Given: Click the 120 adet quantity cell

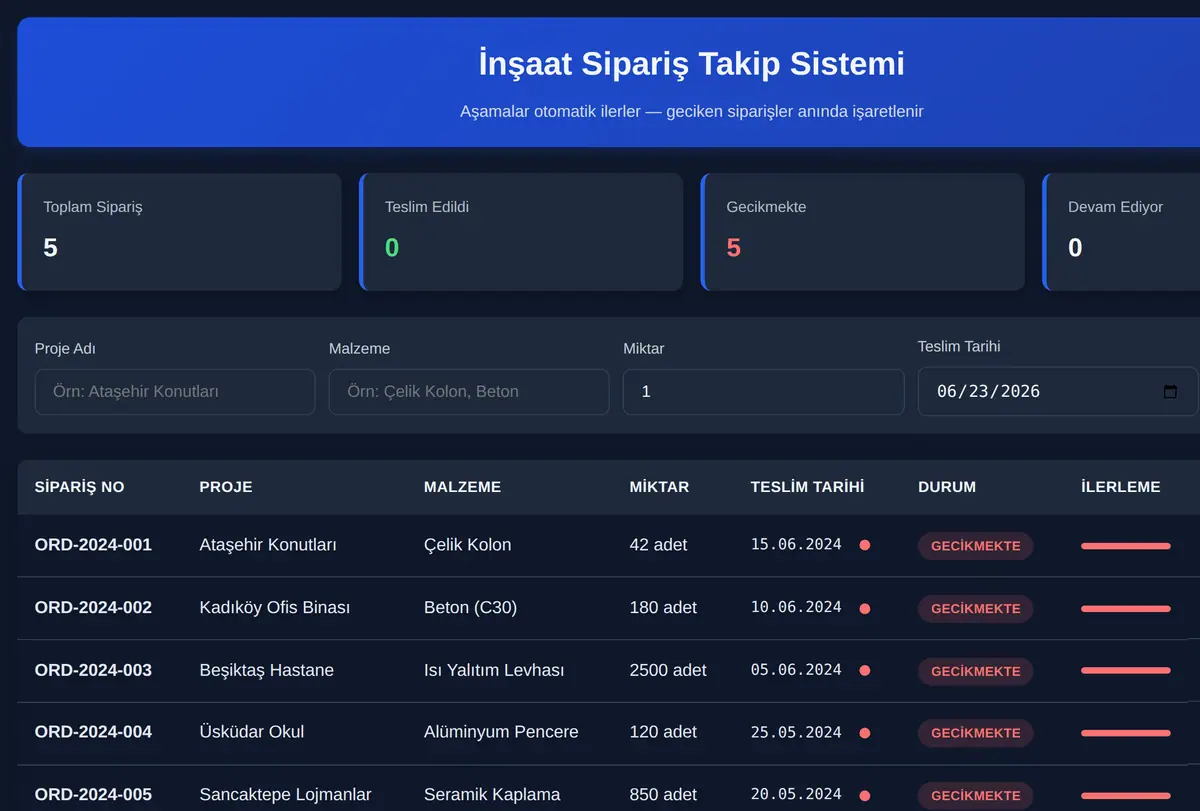Looking at the screenshot, I should pos(663,732).
